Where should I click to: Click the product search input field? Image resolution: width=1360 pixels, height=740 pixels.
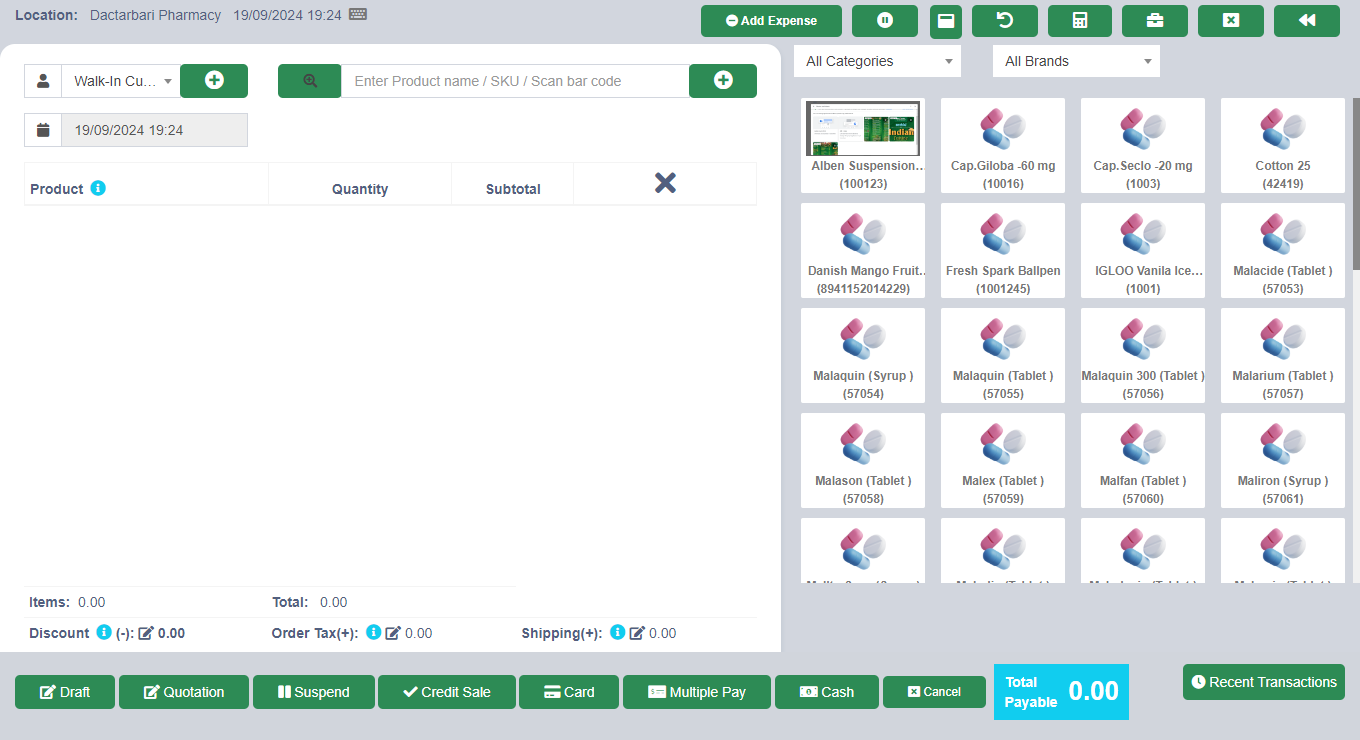(515, 81)
